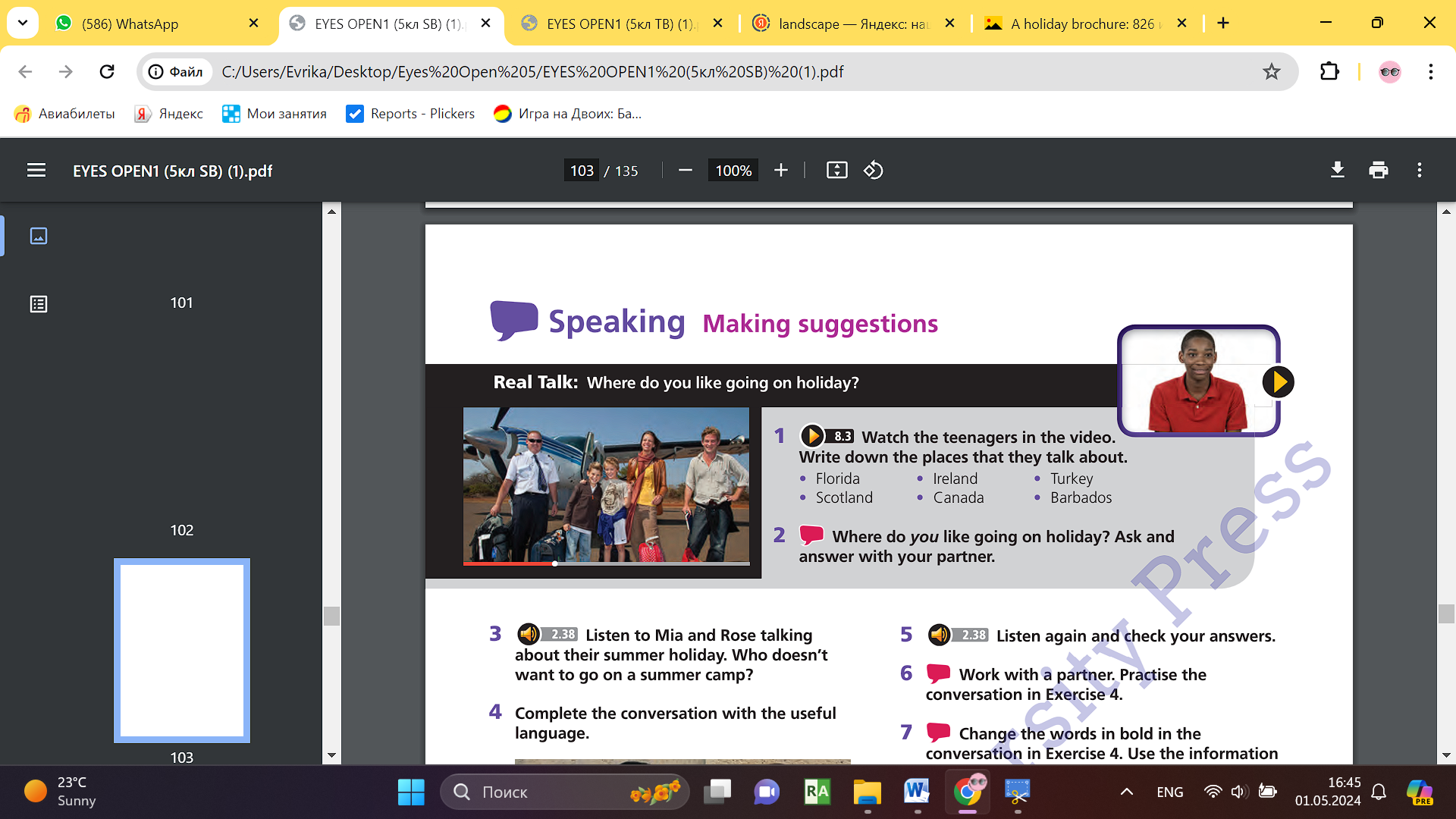
Task: Show page thumbnails view in sidebar
Action: pyautogui.click(x=39, y=236)
